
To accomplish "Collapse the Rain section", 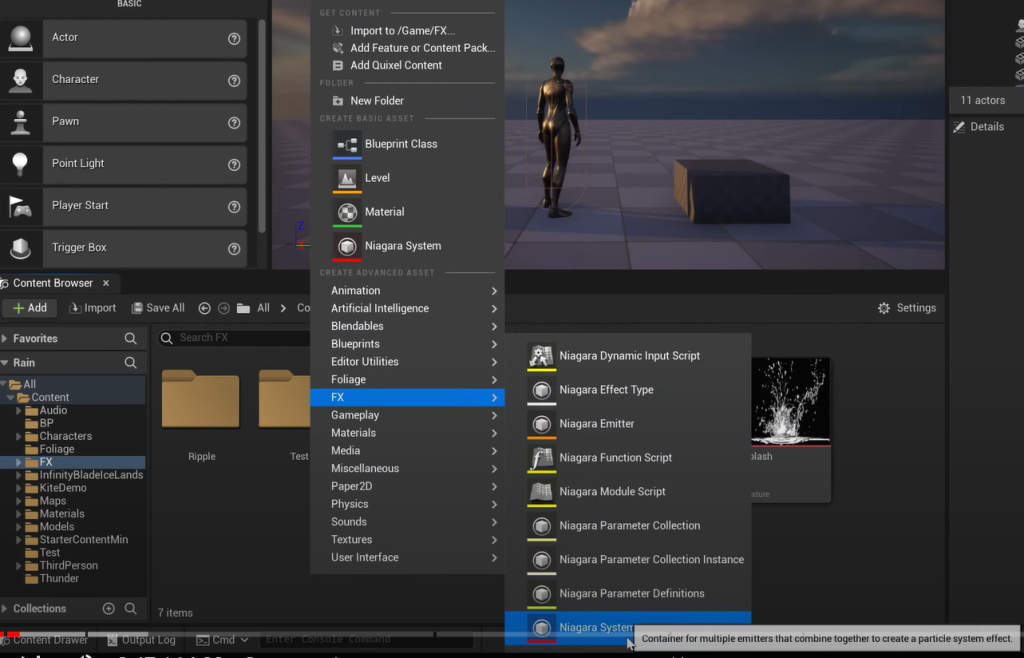I will (5, 362).
